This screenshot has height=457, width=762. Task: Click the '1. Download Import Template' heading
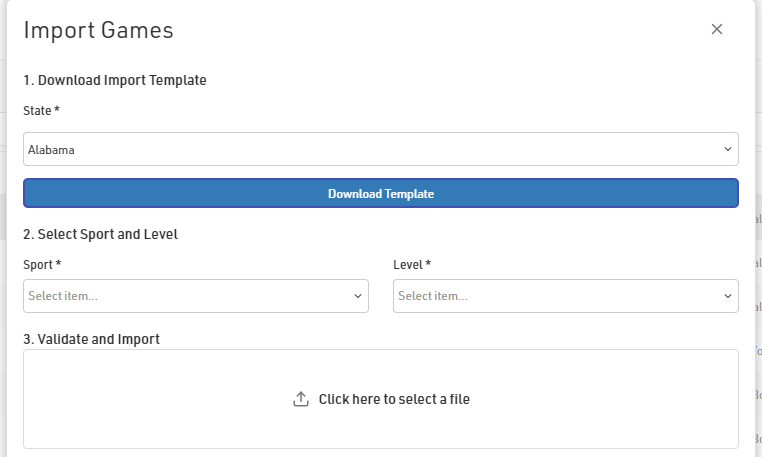point(115,80)
